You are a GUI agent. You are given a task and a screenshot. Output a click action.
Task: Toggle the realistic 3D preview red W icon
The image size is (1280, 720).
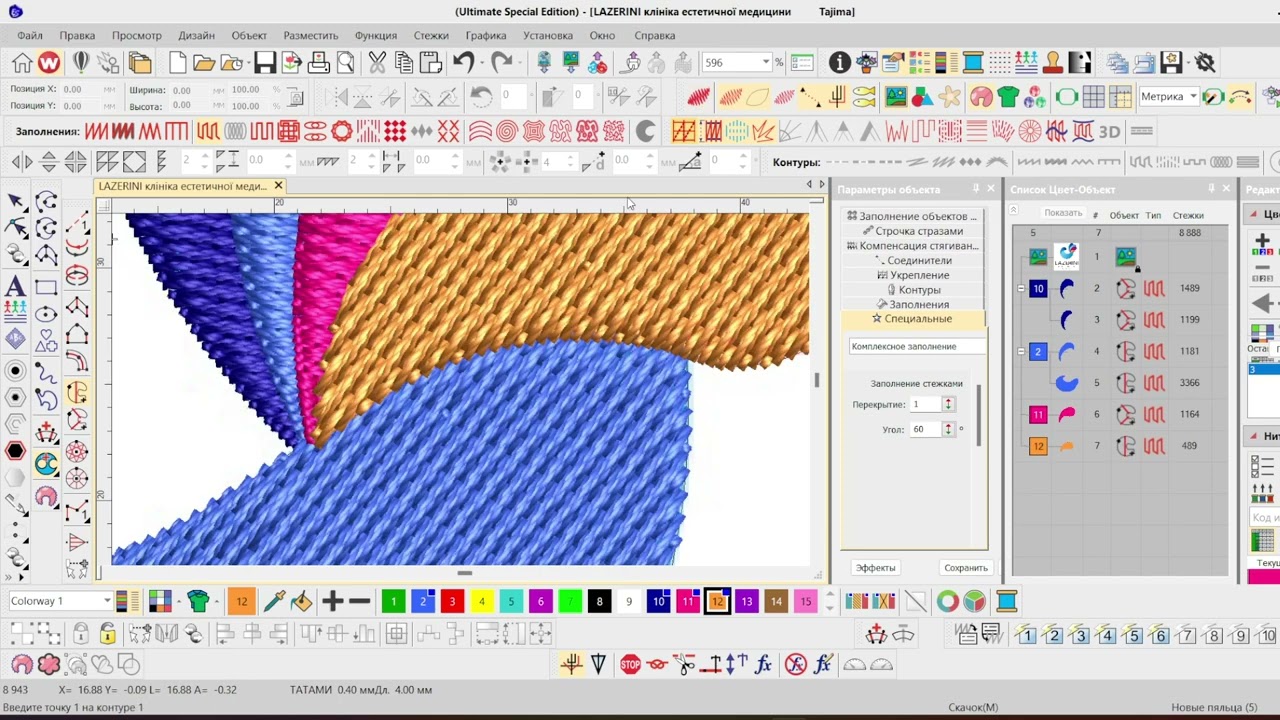tap(49, 63)
